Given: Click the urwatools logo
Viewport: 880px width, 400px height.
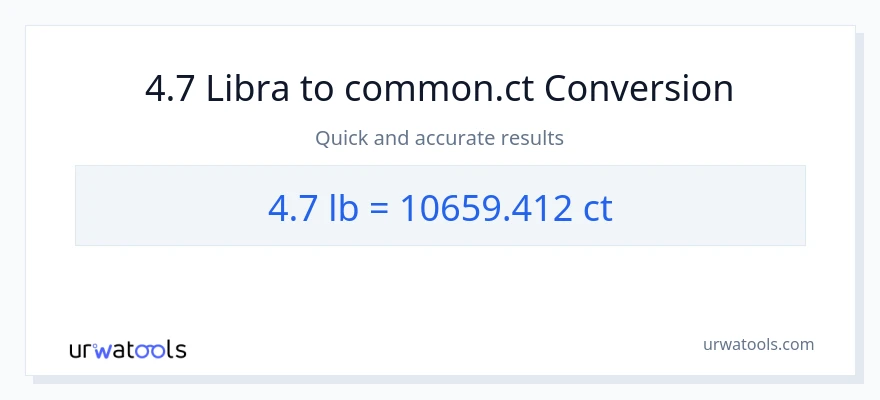Looking at the screenshot, I should (128, 349).
